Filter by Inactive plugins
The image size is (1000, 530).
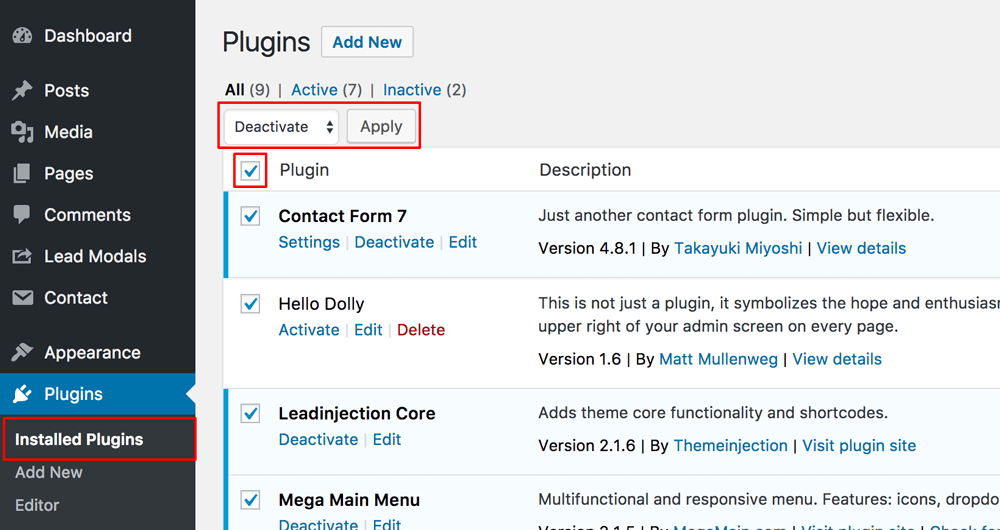[x=412, y=90]
